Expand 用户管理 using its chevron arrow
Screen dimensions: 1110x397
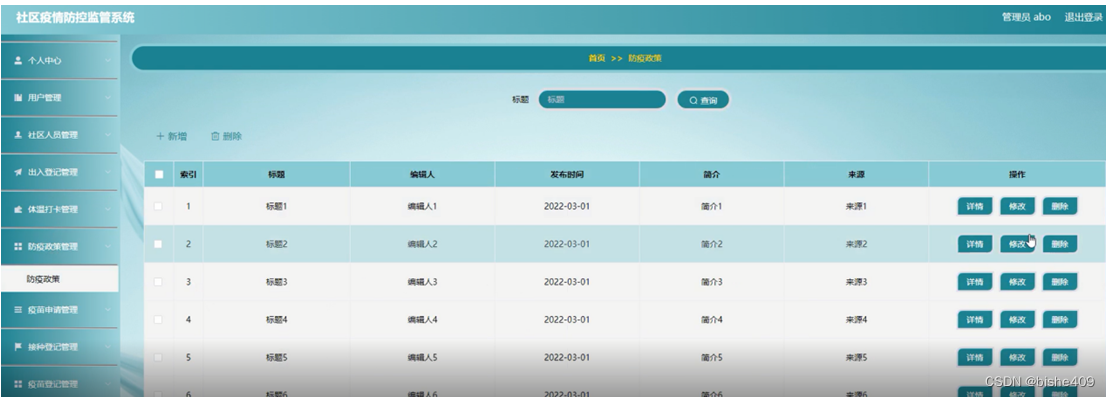[108, 98]
